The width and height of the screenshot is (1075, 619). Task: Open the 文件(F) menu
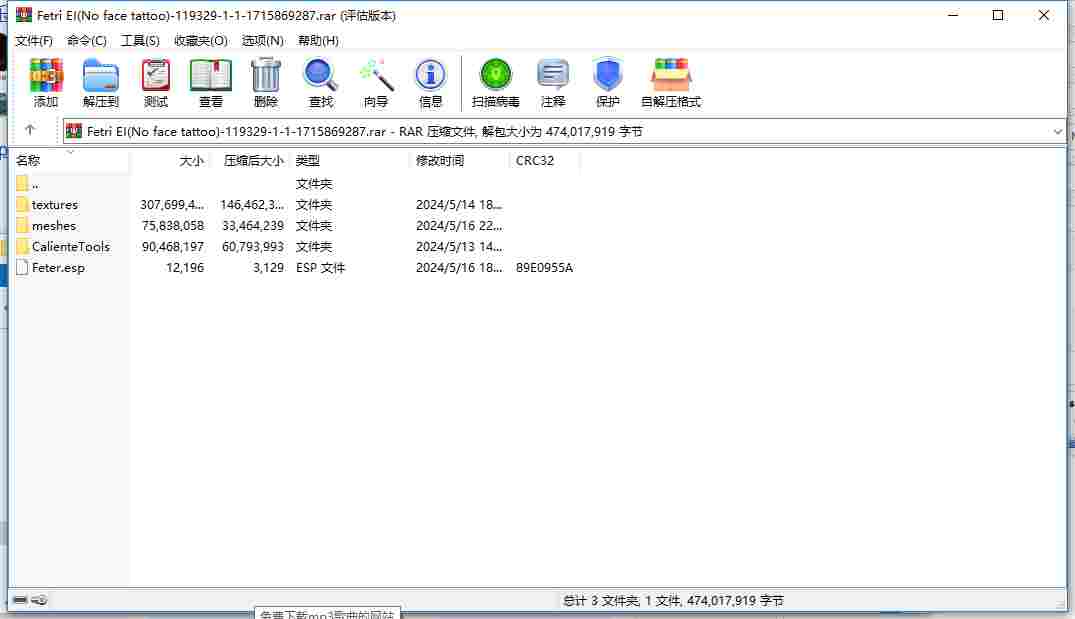click(34, 40)
